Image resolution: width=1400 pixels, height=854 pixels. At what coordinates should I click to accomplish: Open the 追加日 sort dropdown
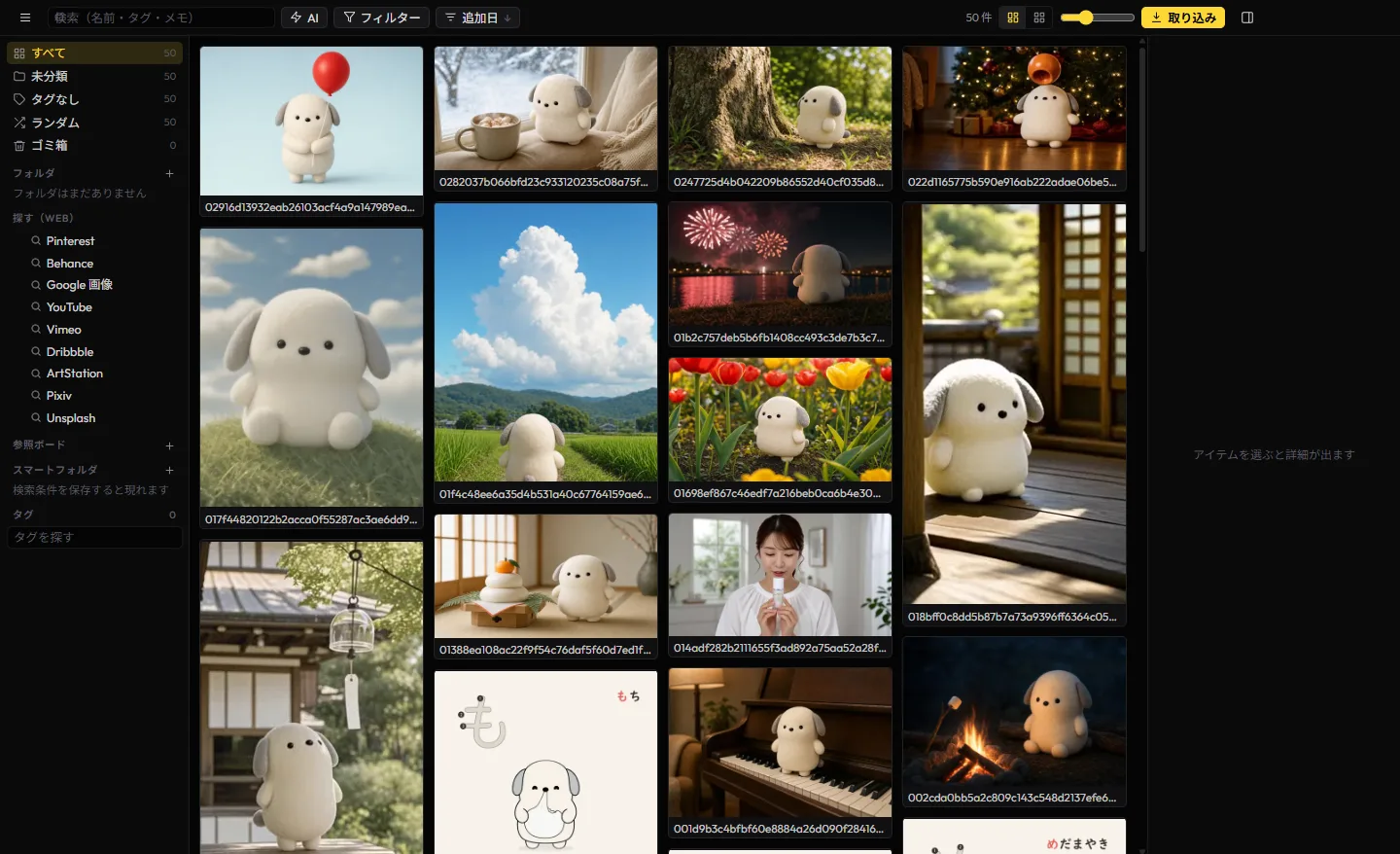[x=478, y=18]
